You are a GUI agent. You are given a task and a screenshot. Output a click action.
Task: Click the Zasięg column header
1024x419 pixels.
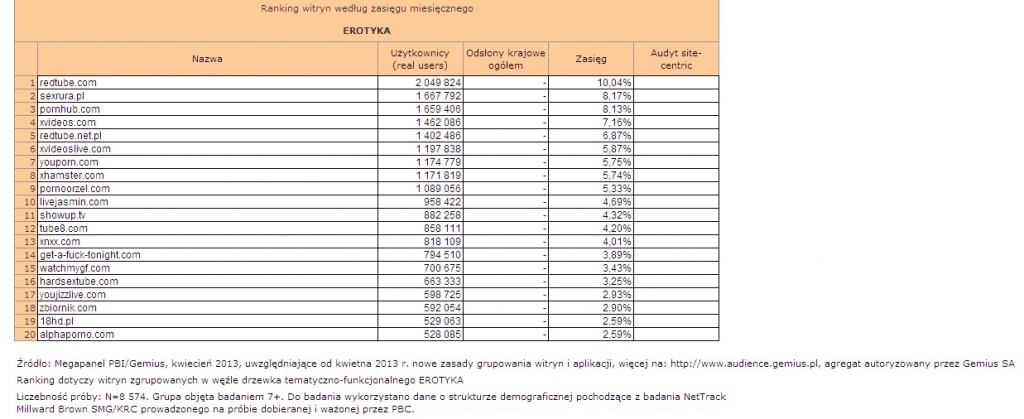point(591,59)
